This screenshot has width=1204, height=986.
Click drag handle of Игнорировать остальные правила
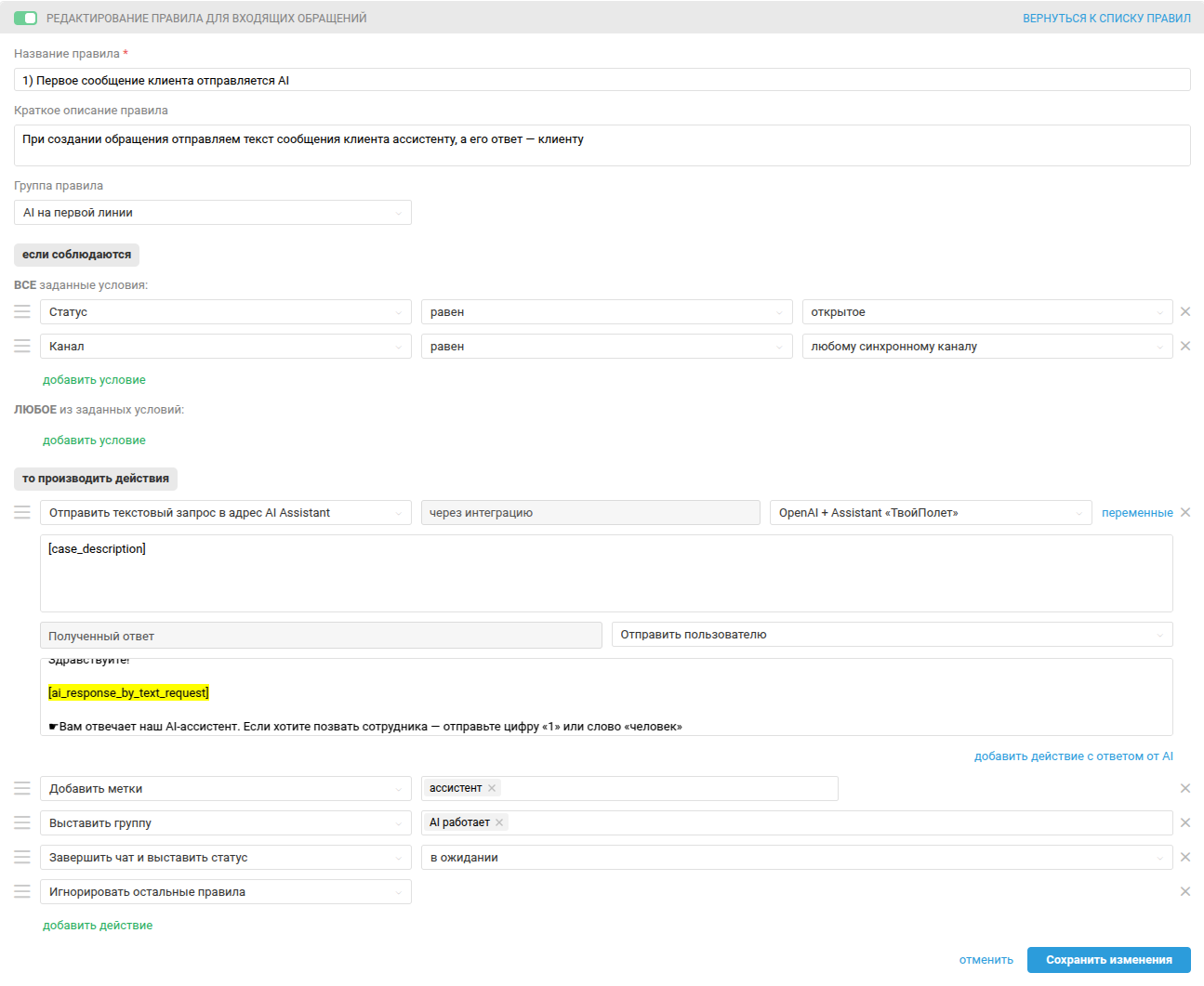click(22, 892)
